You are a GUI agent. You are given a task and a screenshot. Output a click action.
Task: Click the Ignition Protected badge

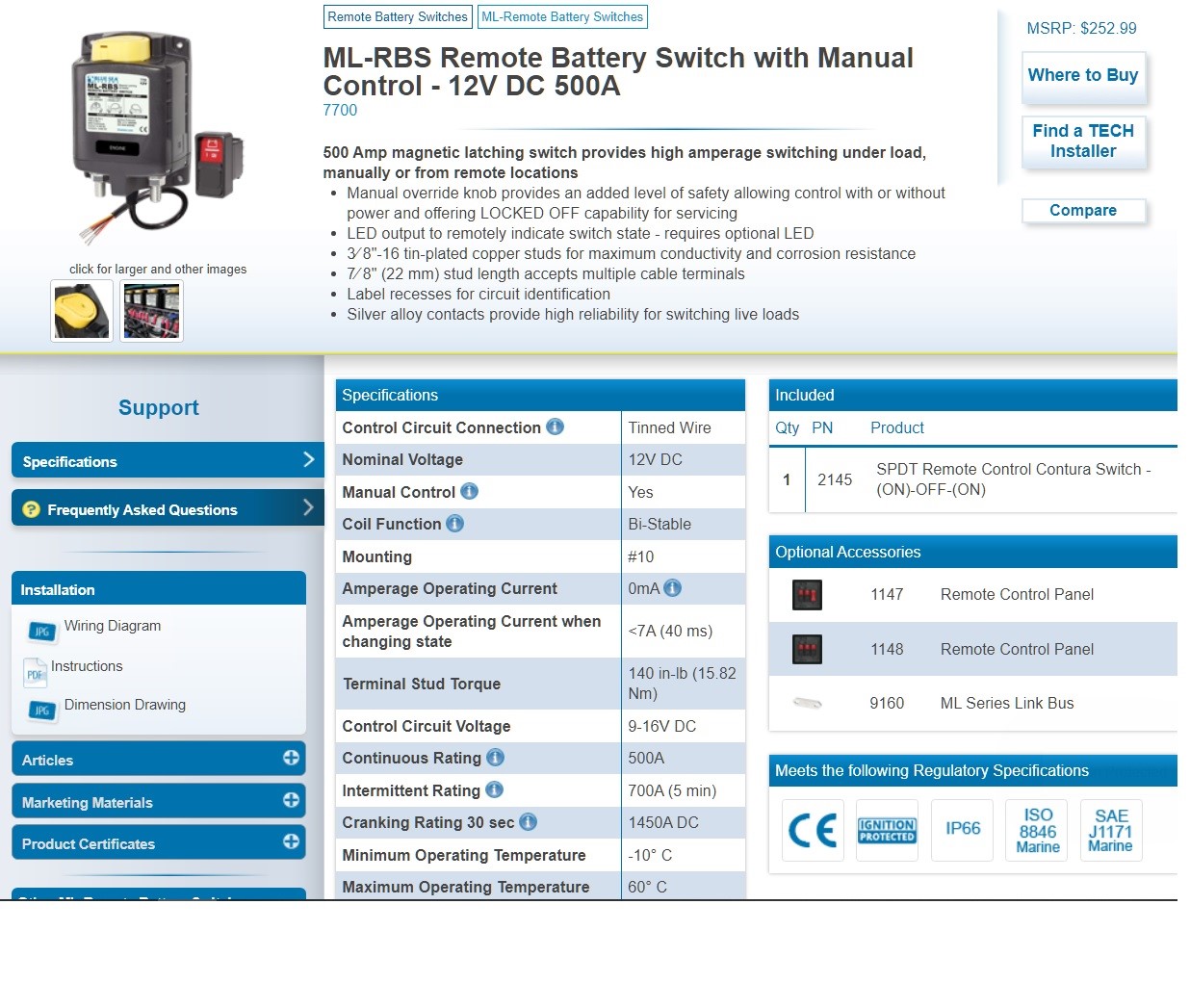click(x=887, y=830)
